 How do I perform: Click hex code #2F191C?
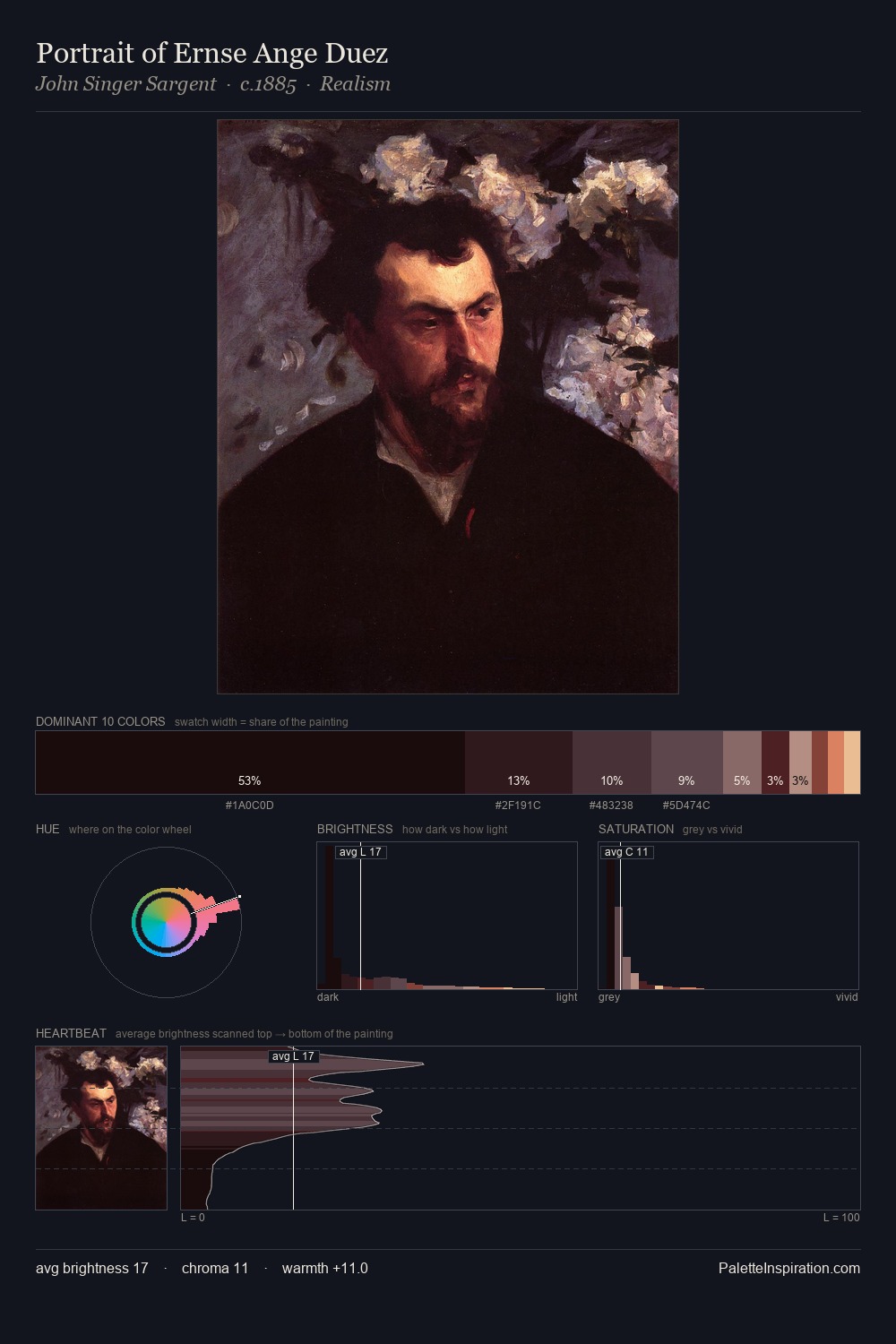coord(519,806)
